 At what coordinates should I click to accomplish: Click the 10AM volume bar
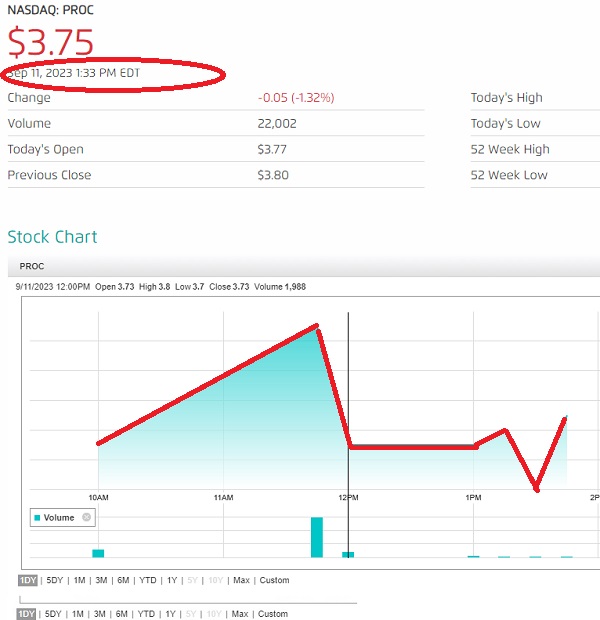pos(98,553)
